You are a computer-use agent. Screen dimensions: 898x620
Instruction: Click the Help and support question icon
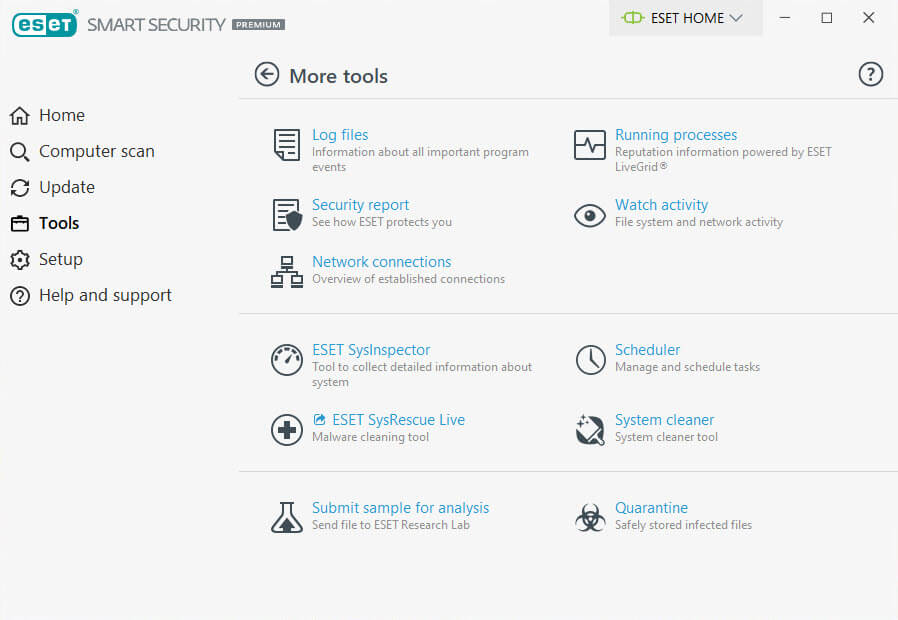point(20,296)
